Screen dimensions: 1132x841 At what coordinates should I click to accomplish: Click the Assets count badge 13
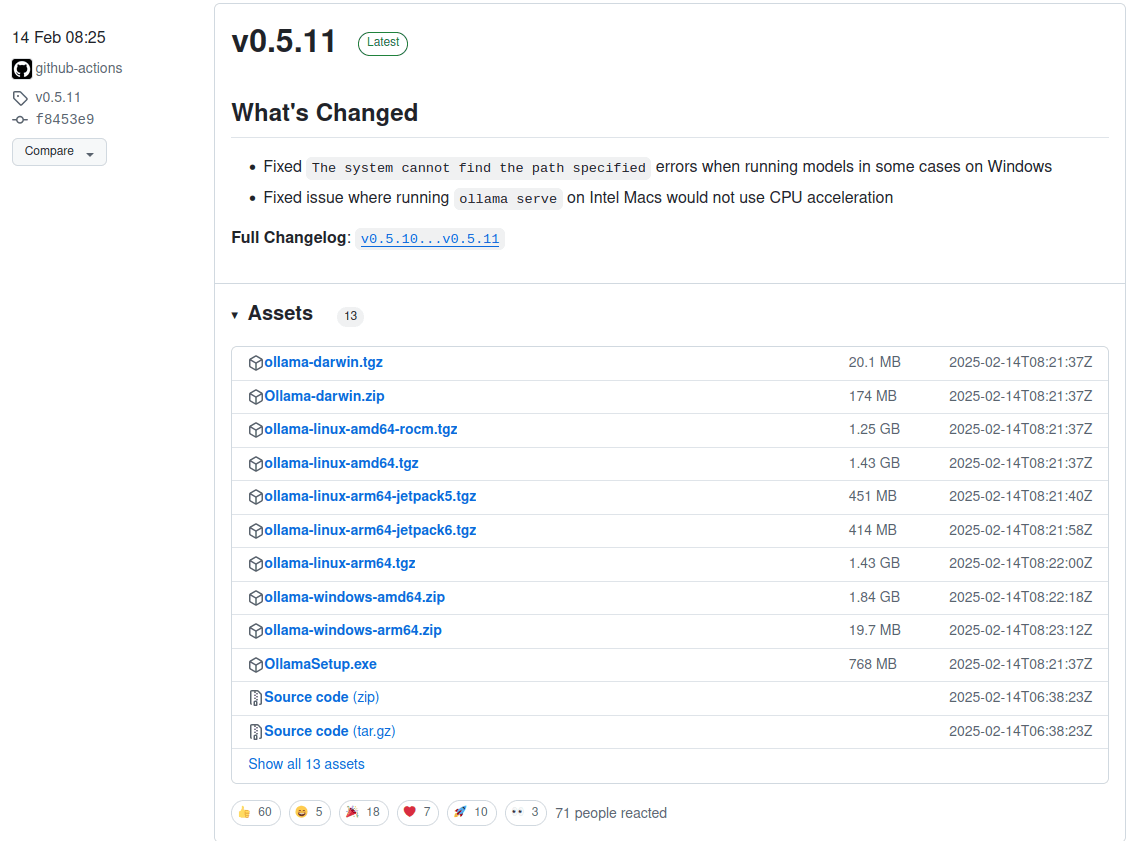[x=350, y=316]
